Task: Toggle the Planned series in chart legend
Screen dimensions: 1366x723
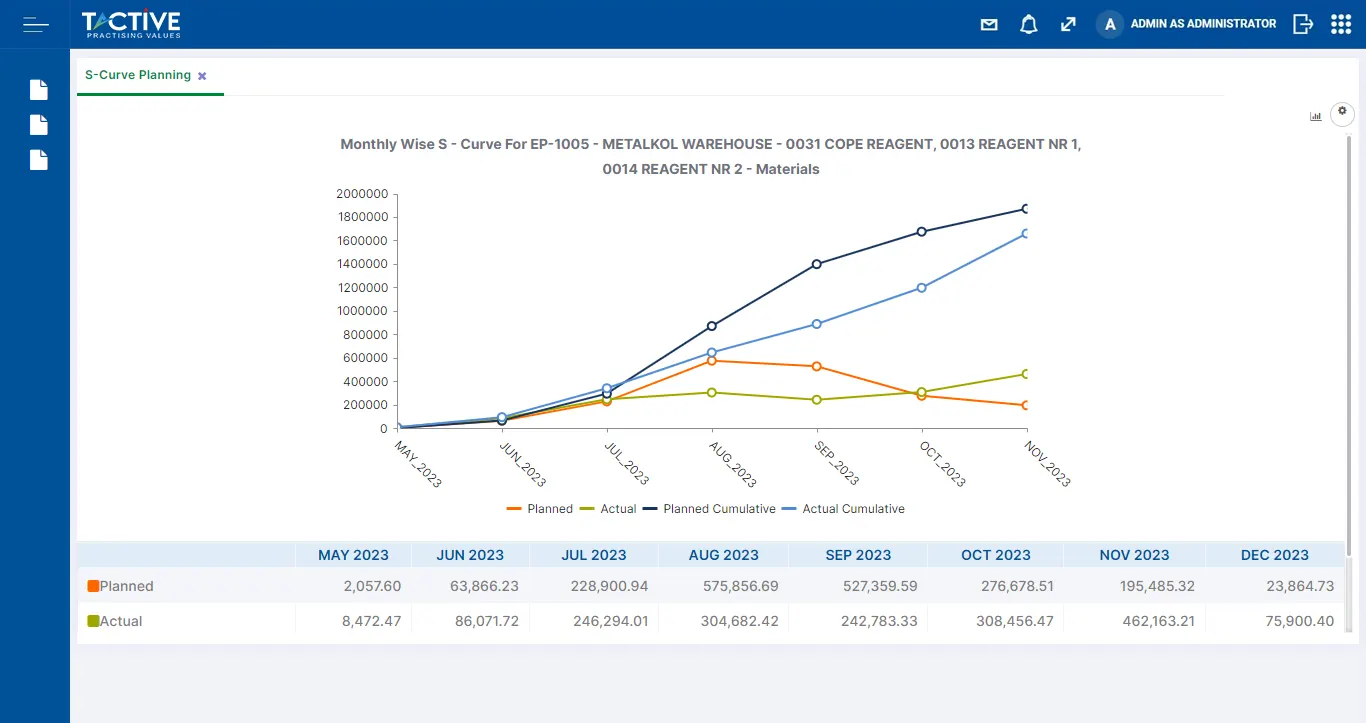Action: (x=540, y=509)
